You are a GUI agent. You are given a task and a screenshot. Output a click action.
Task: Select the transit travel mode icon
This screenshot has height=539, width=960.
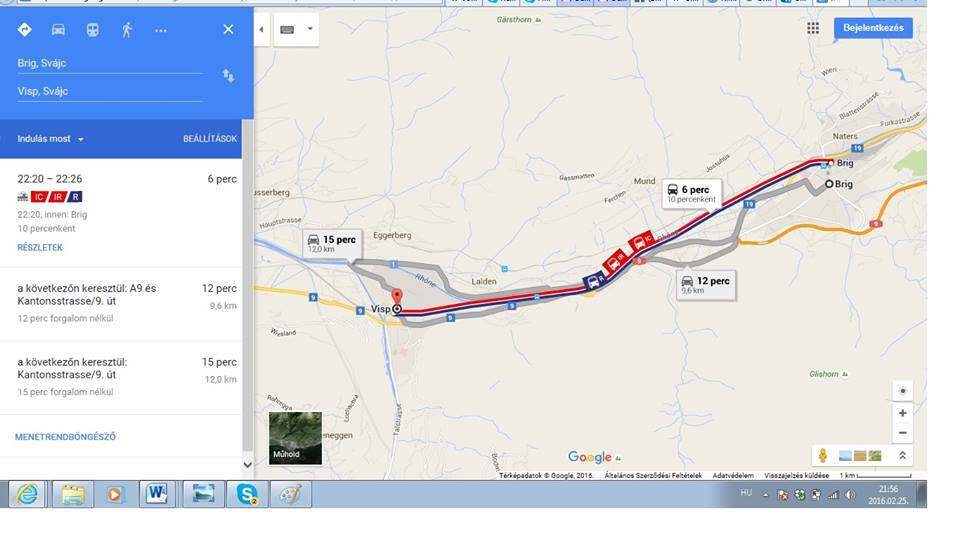(92, 29)
